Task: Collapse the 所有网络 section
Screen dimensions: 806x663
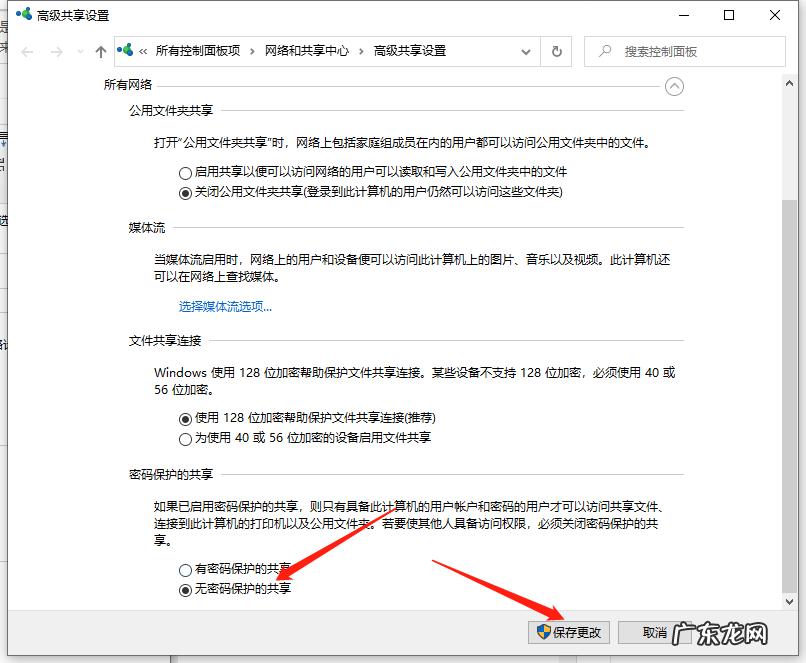Action: (x=674, y=87)
